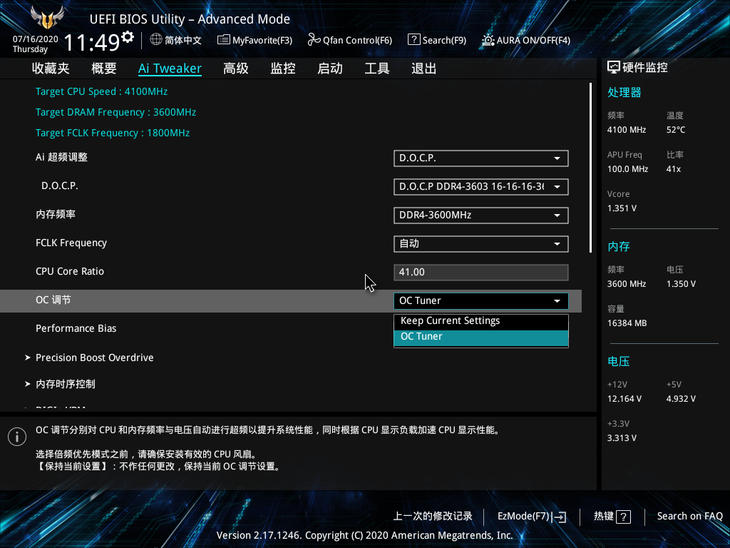730x548 pixels.
Task: Click the hardware monitor icon
Action: (613, 68)
